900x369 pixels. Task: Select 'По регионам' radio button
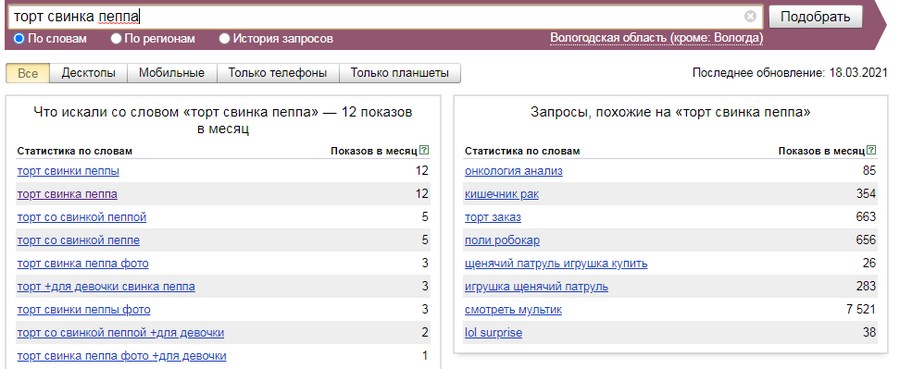(116, 39)
